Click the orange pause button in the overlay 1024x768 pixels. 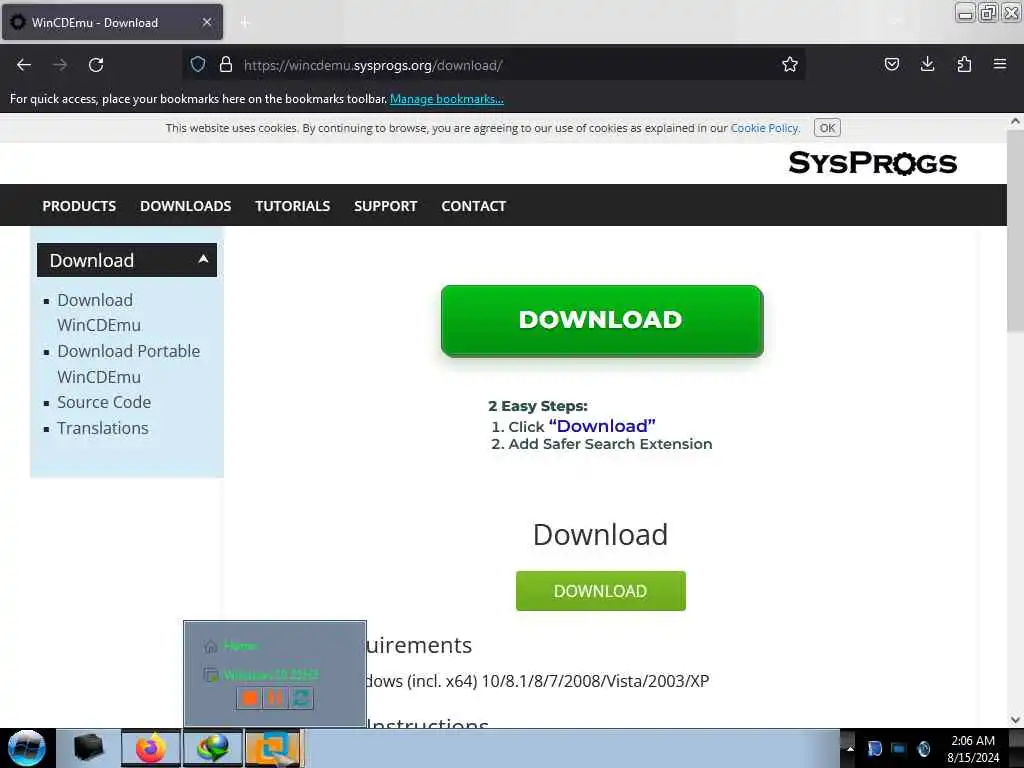(x=275, y=698)
